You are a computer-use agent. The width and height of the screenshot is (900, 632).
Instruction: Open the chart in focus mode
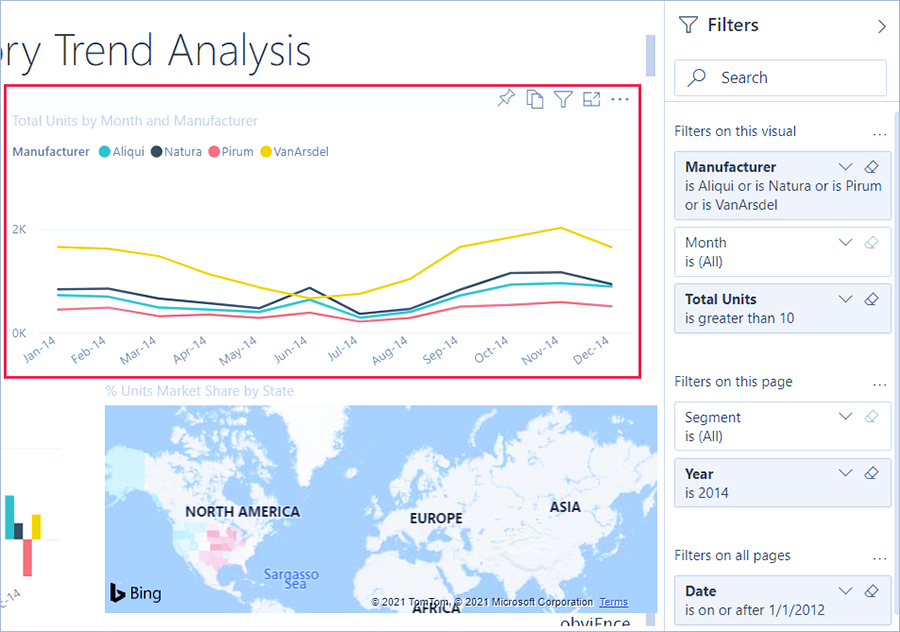click(592, 99)
